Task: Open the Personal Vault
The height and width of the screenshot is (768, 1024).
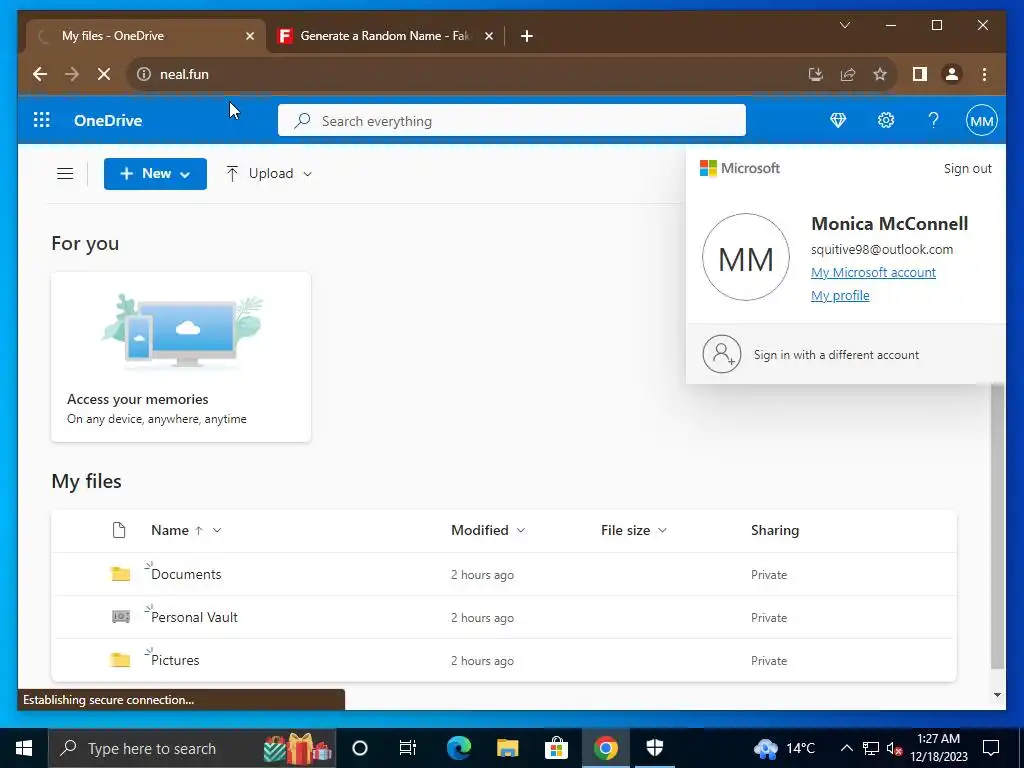Action: 194,617
